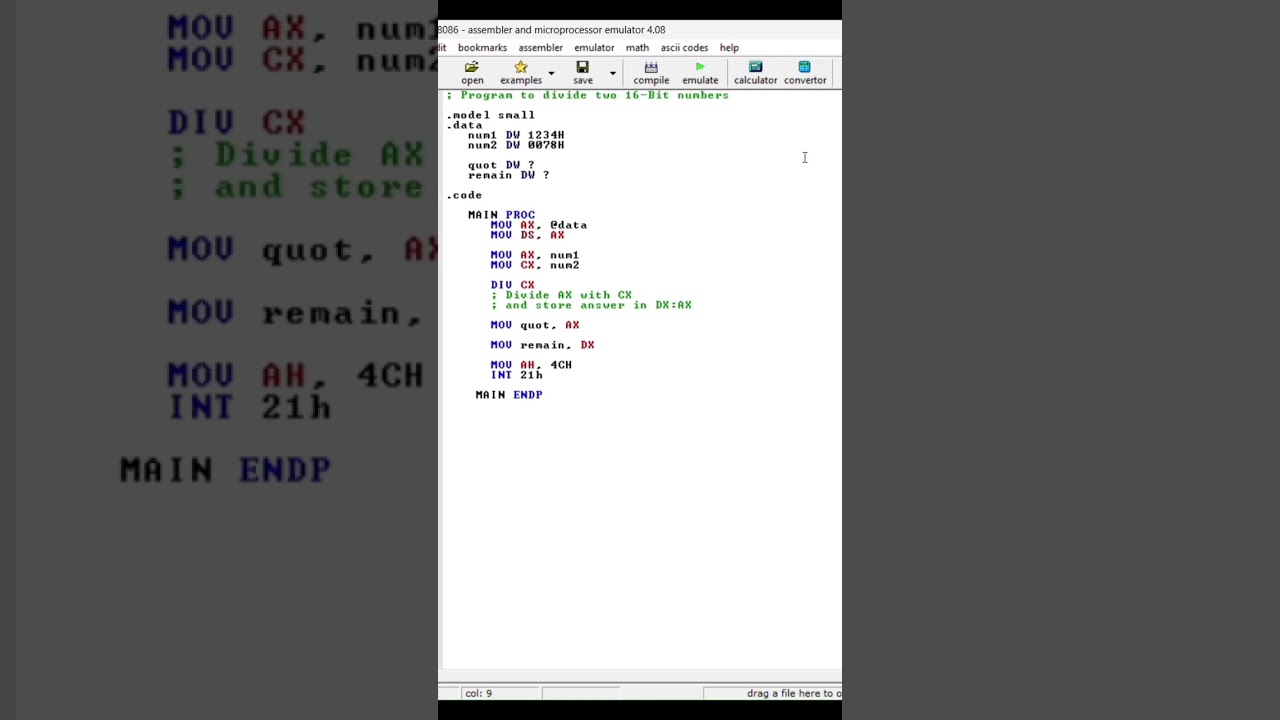Click the '.code' directive line
Image resolution: width=1280 pixels, height=720 pixels.
pos(464,195)
